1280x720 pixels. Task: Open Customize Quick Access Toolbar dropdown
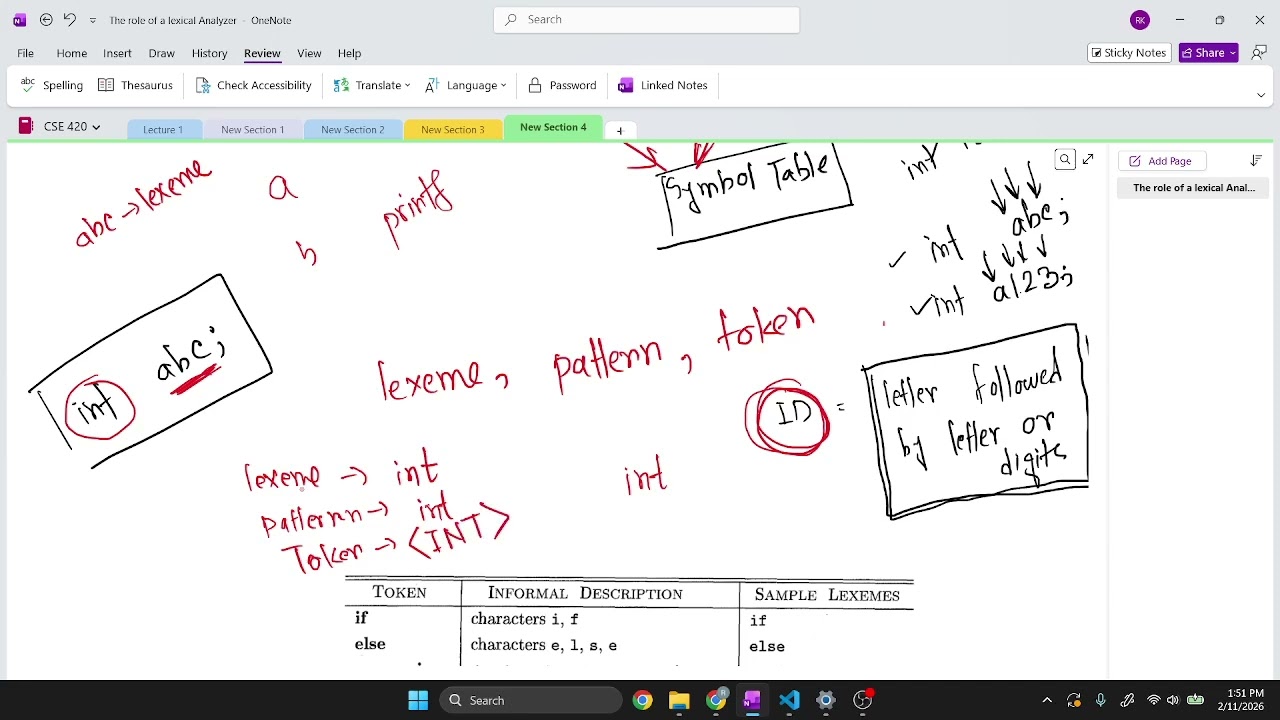[x=93, y=20]
